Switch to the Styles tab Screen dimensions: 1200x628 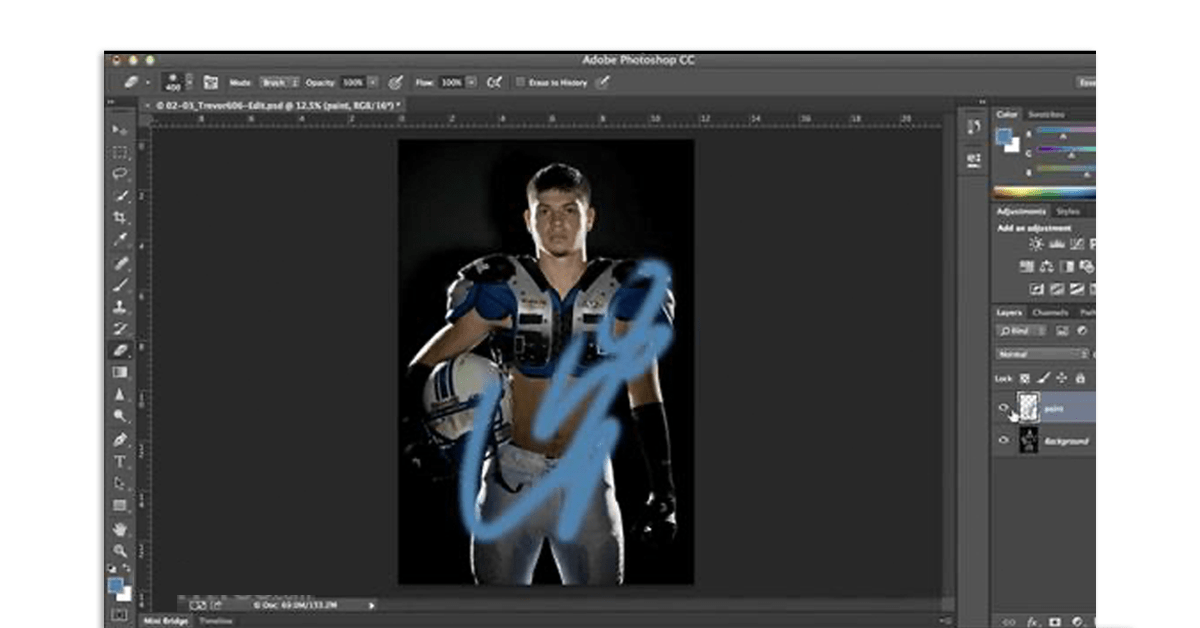tap(1068, 212)
